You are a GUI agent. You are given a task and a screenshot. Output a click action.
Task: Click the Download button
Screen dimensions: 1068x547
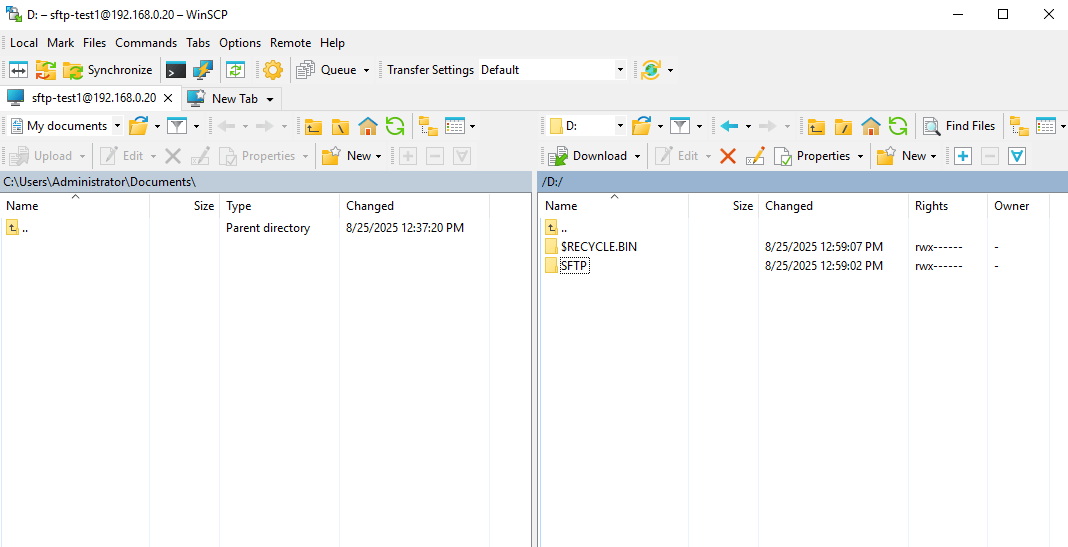(x=588, y=156)
